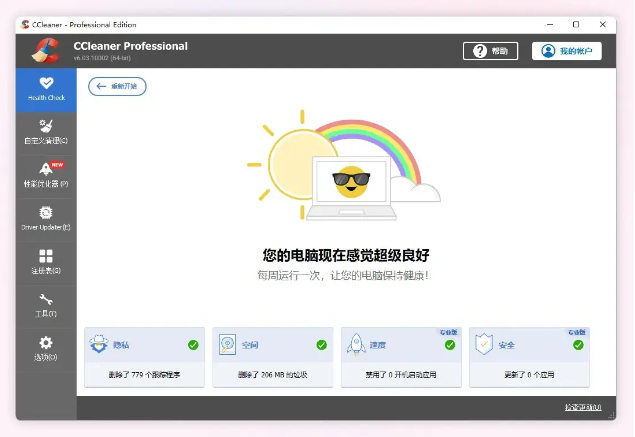This screenshot has width=635, height=437.
Task: Click the text '更新了 0 个应用'
Action: pos(529,375)
